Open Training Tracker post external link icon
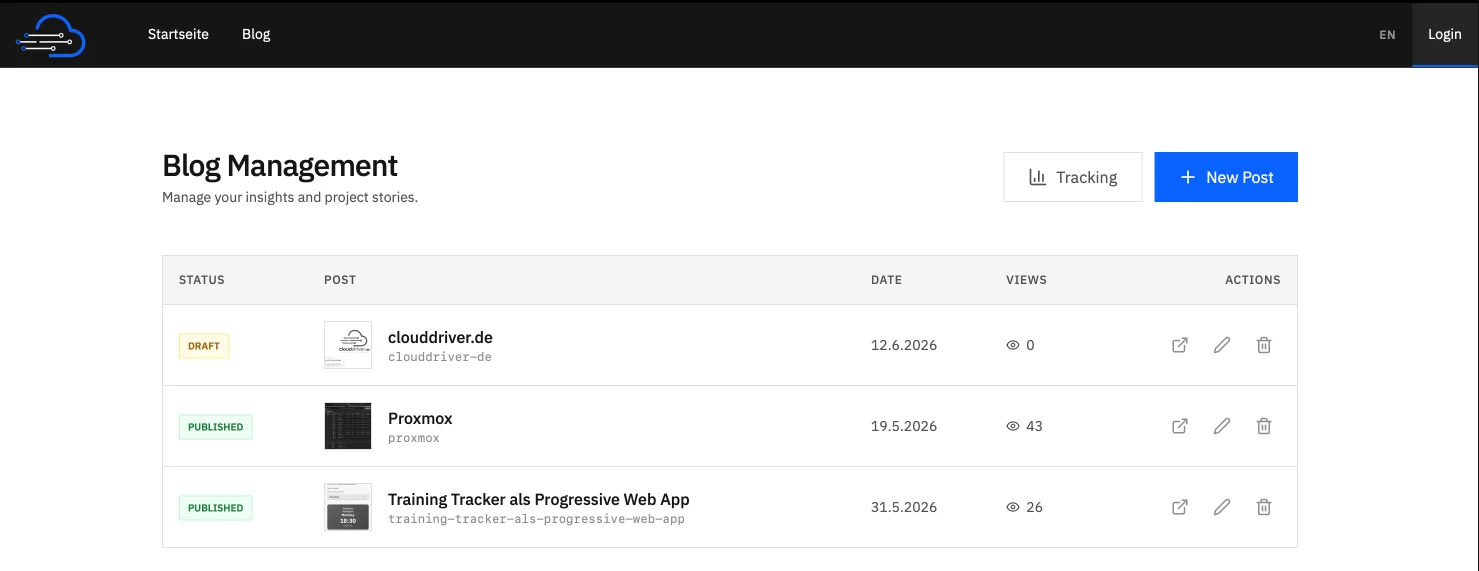The width and height of the screenshot is (1479, 571). tap(1180, 507)
